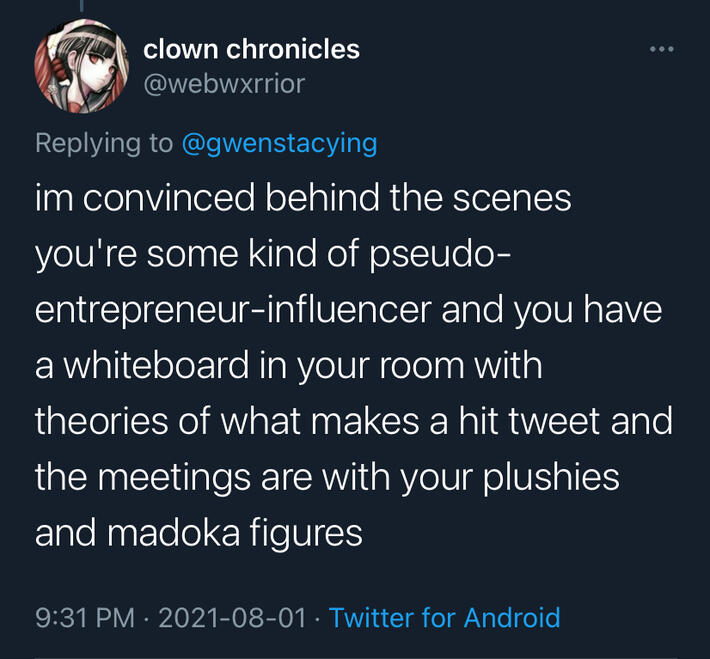This screenshot has height=659, width=710.
Task: Open the three-dot more options menu
Action: (x=661, y=48)
